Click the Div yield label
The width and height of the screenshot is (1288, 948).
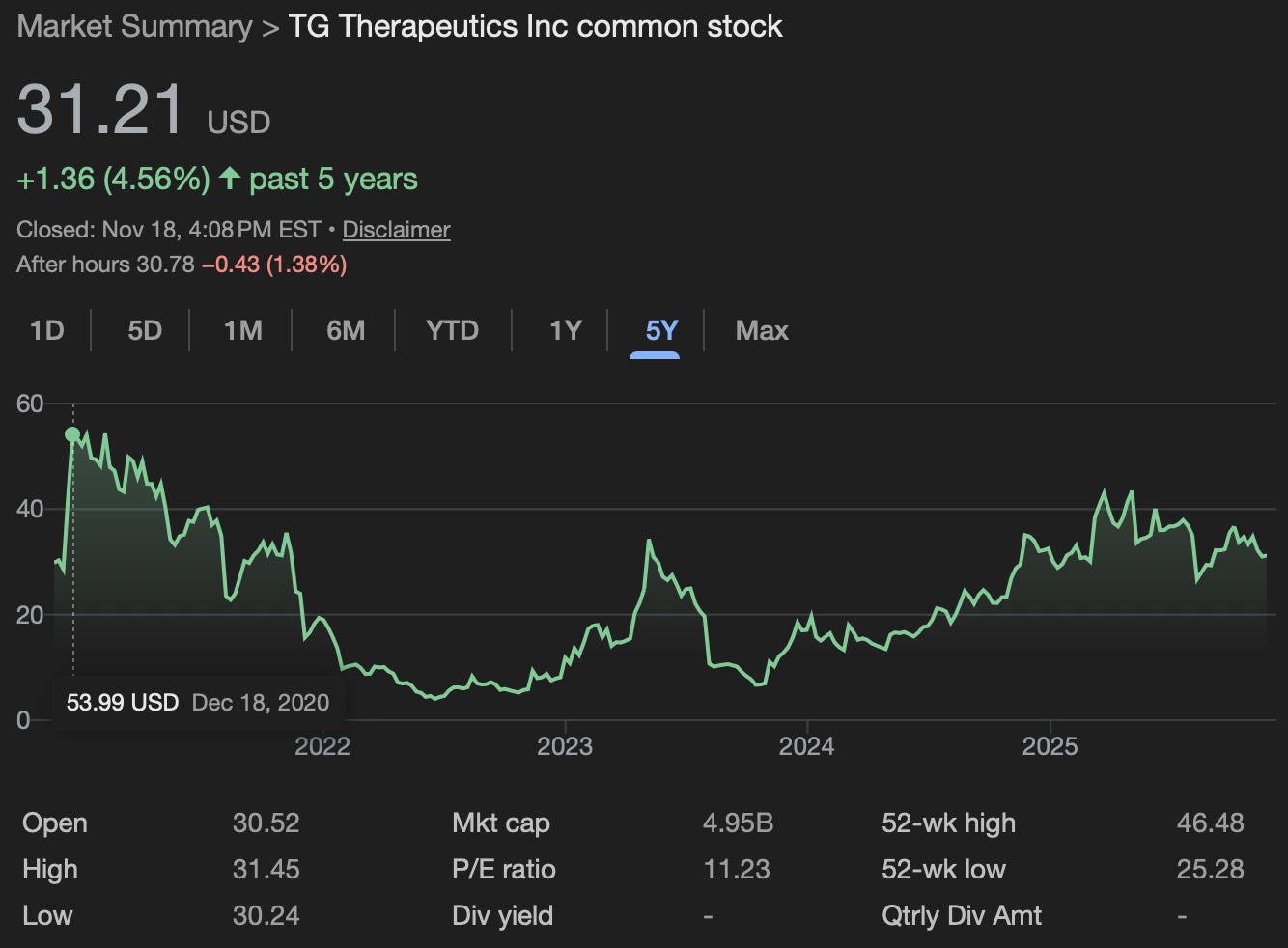point(502,916)
